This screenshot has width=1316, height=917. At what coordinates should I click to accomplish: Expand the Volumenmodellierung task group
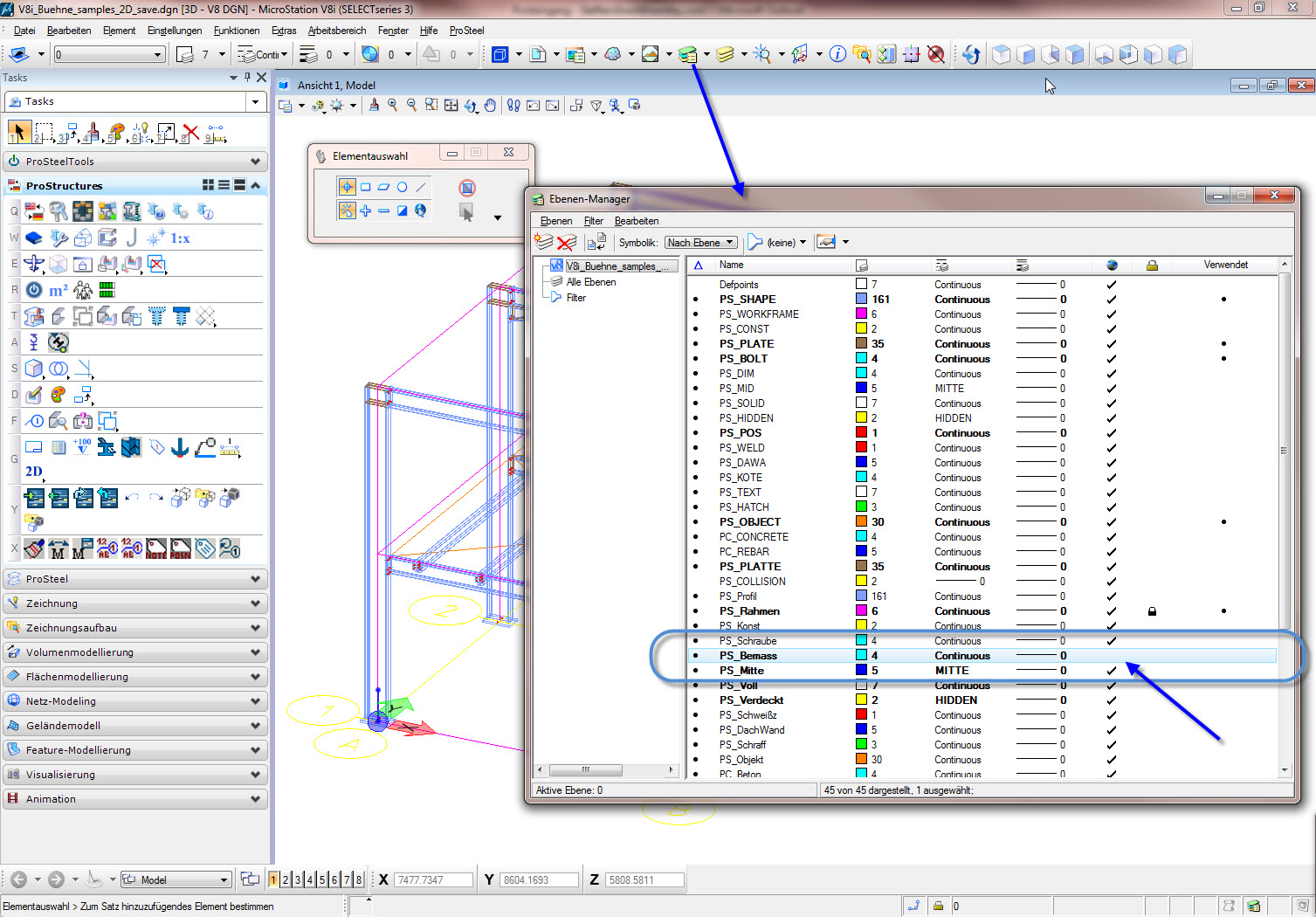[135, 652]
